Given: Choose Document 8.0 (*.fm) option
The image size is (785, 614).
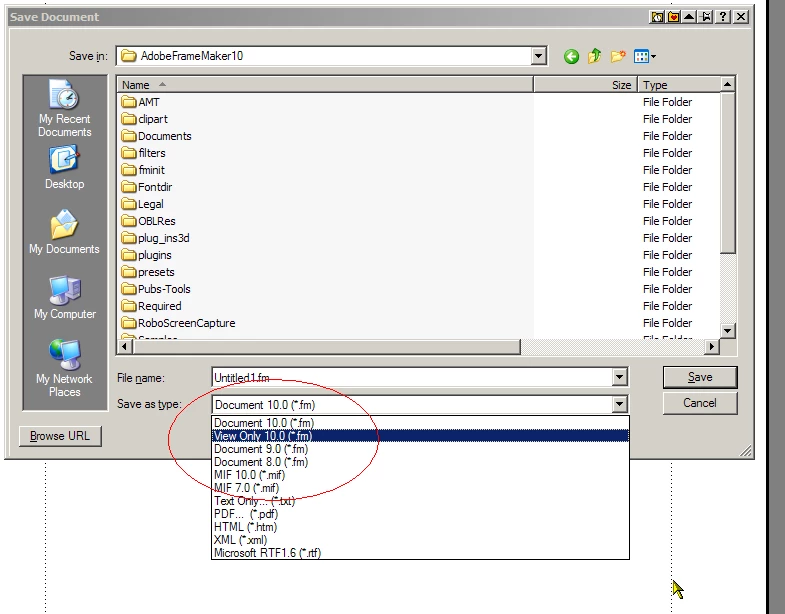Looking at the screenshot, I should [x=420, y=462].
